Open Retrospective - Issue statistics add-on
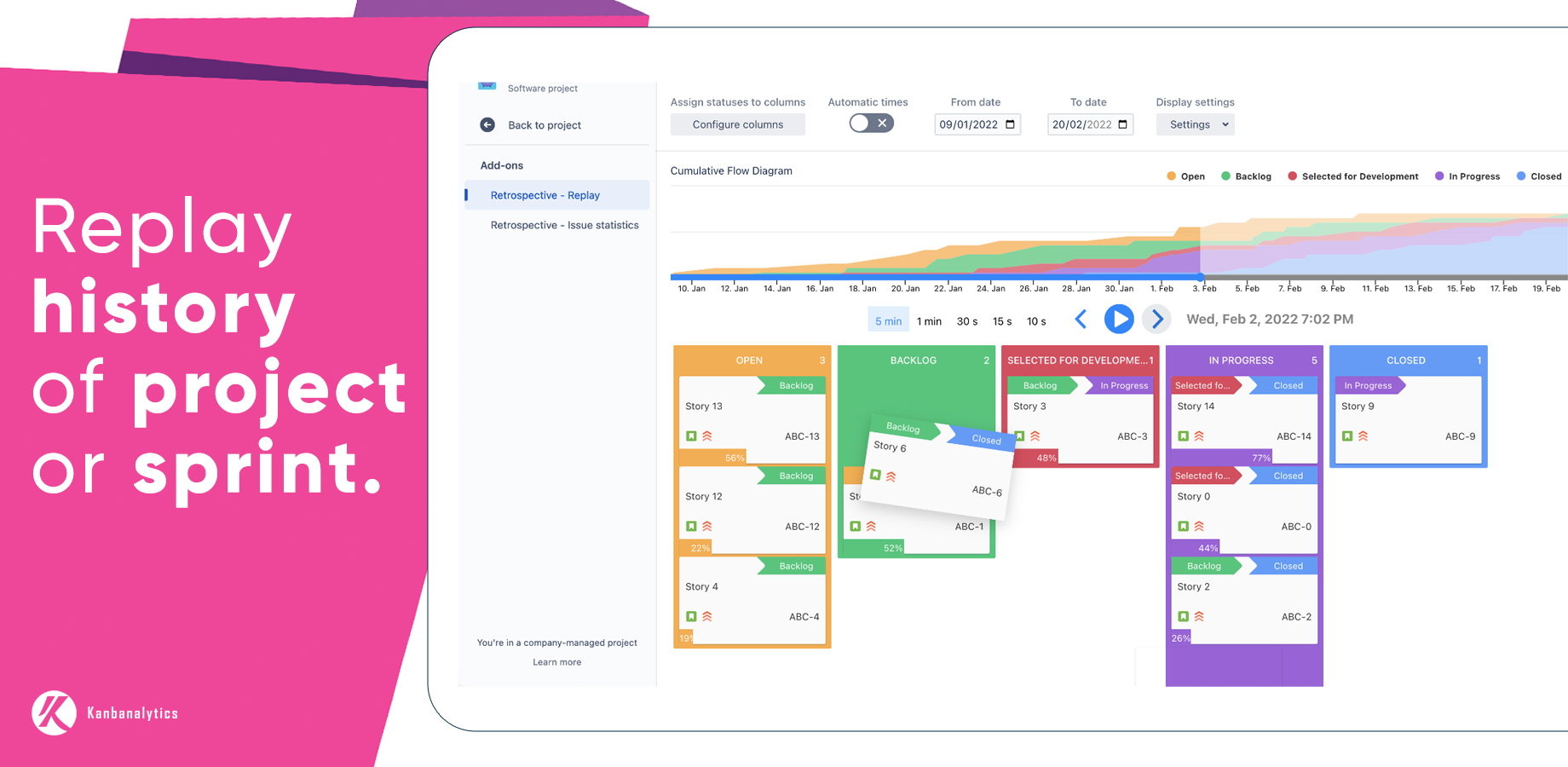 (564, 225)
